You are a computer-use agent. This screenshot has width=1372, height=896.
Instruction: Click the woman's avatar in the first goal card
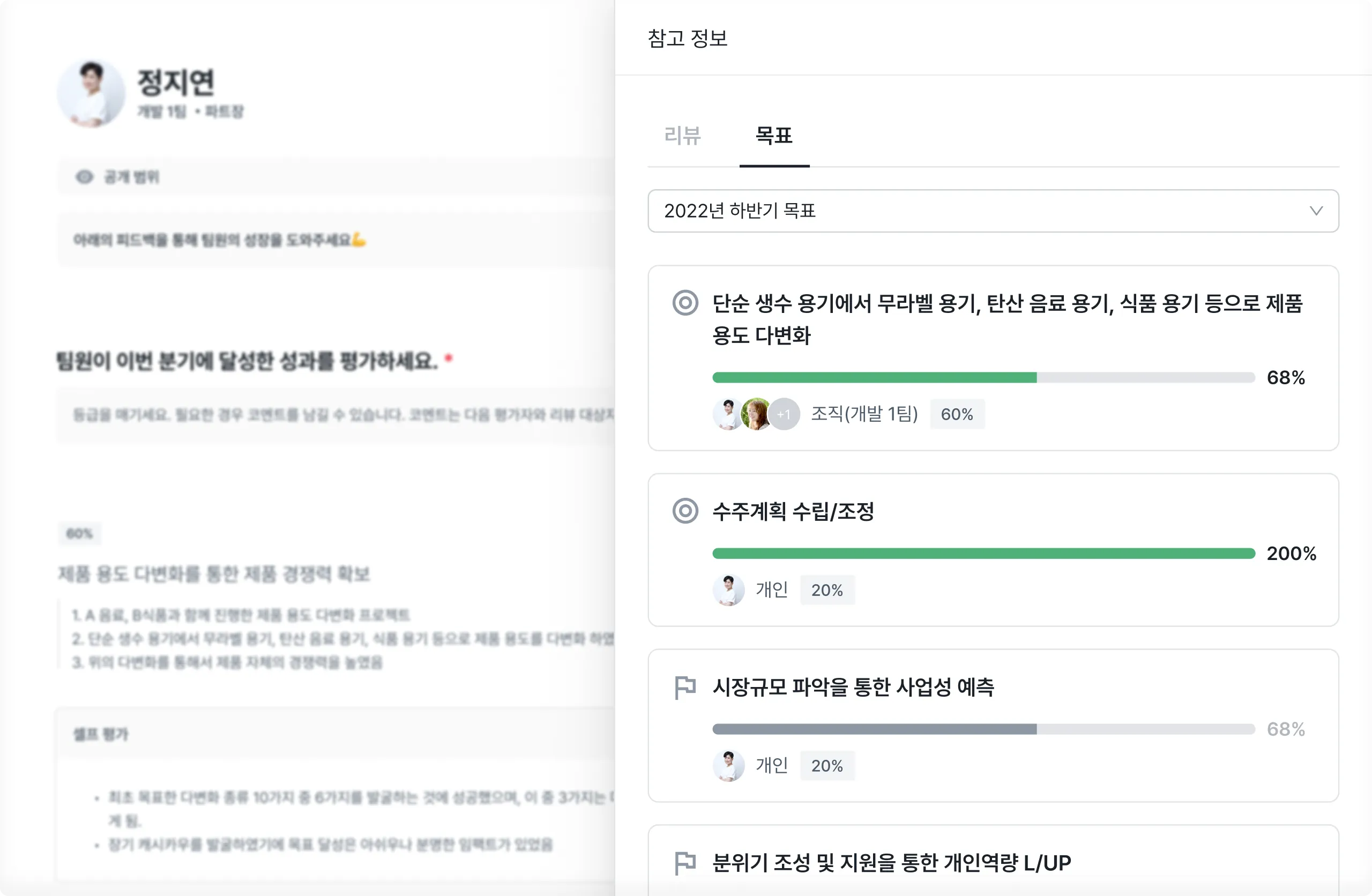pyautogui.click(x=756, y=414)
